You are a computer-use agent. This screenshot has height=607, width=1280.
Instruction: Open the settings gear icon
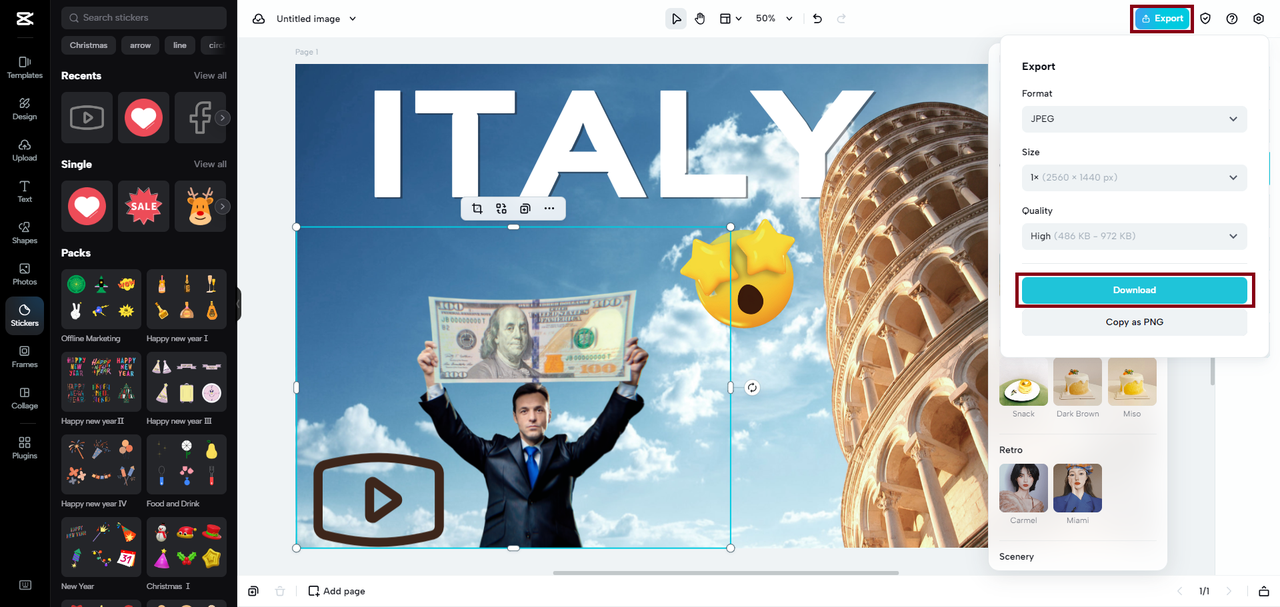[x=1259, y=18]
